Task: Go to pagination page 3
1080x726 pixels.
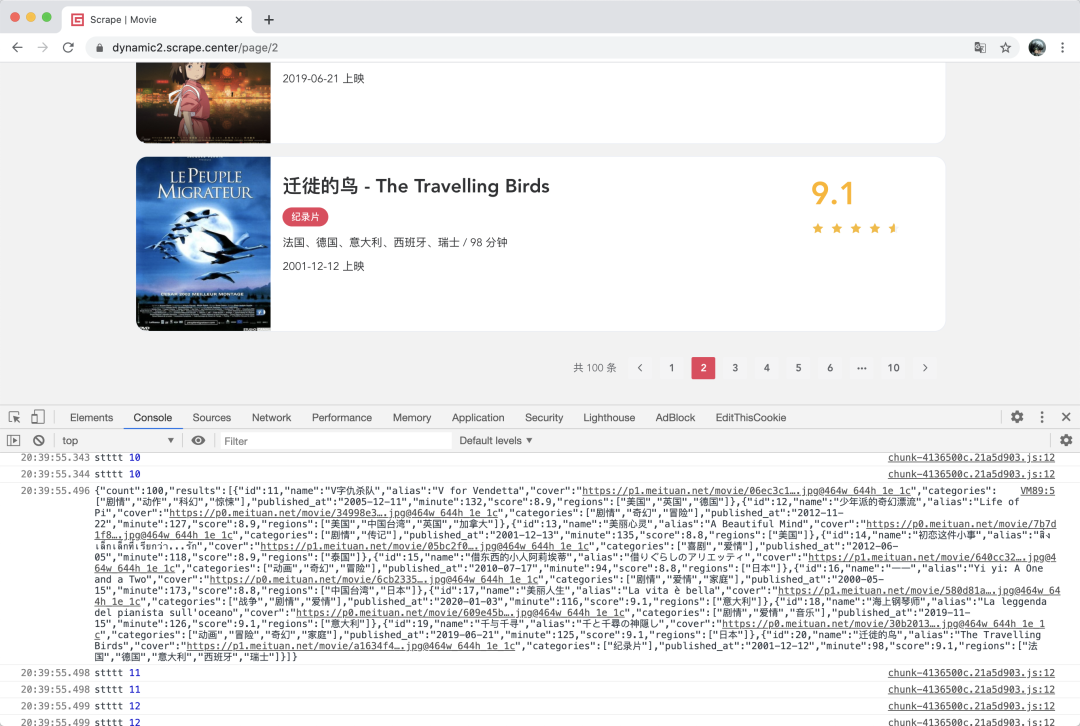Action: point(735,368)
